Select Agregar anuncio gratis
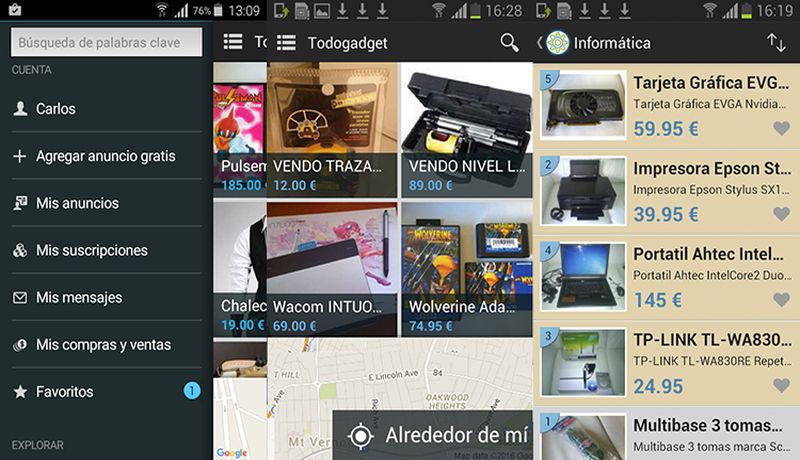This screenshot has height=460, width=800. pyautogui.click(x=106, y=156)
